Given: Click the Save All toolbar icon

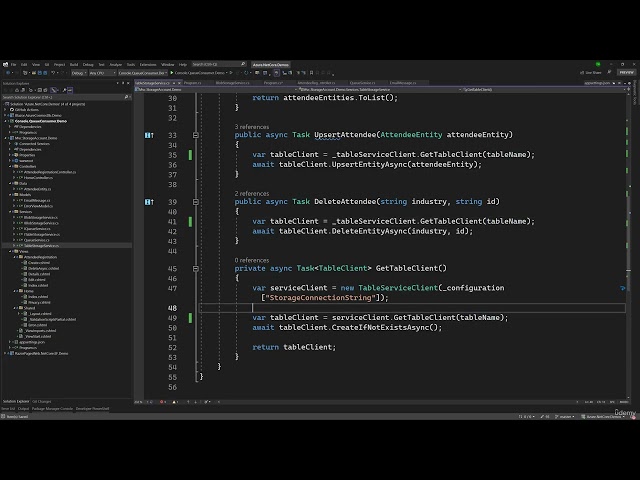Looking at the screenshot, I should coord(45,73).
